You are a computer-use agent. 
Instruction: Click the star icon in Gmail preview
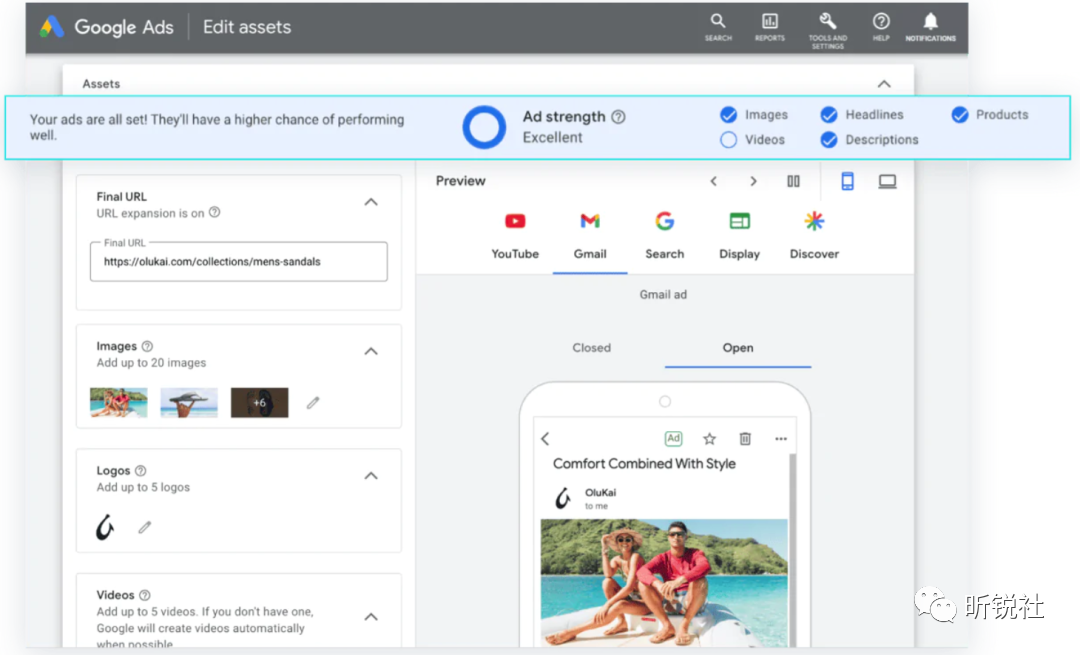[x=709, y=439]
